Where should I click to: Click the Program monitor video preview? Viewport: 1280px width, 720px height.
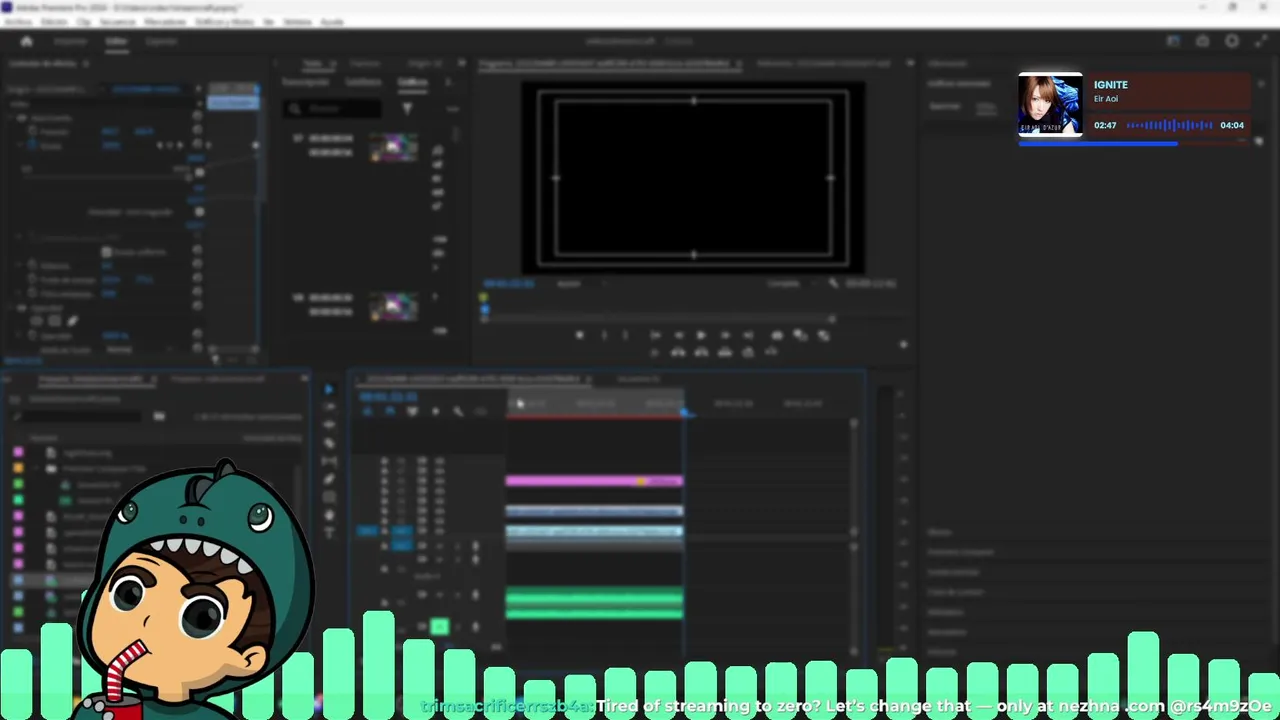[x=693, y=178]
